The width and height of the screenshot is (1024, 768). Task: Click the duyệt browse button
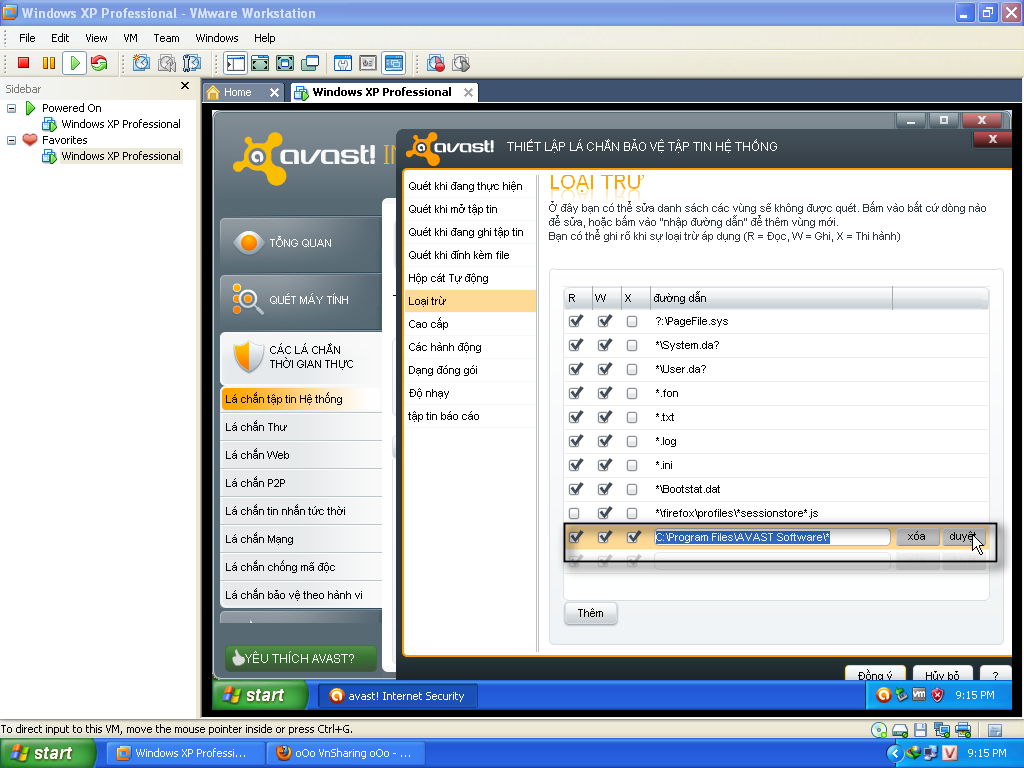963,536
